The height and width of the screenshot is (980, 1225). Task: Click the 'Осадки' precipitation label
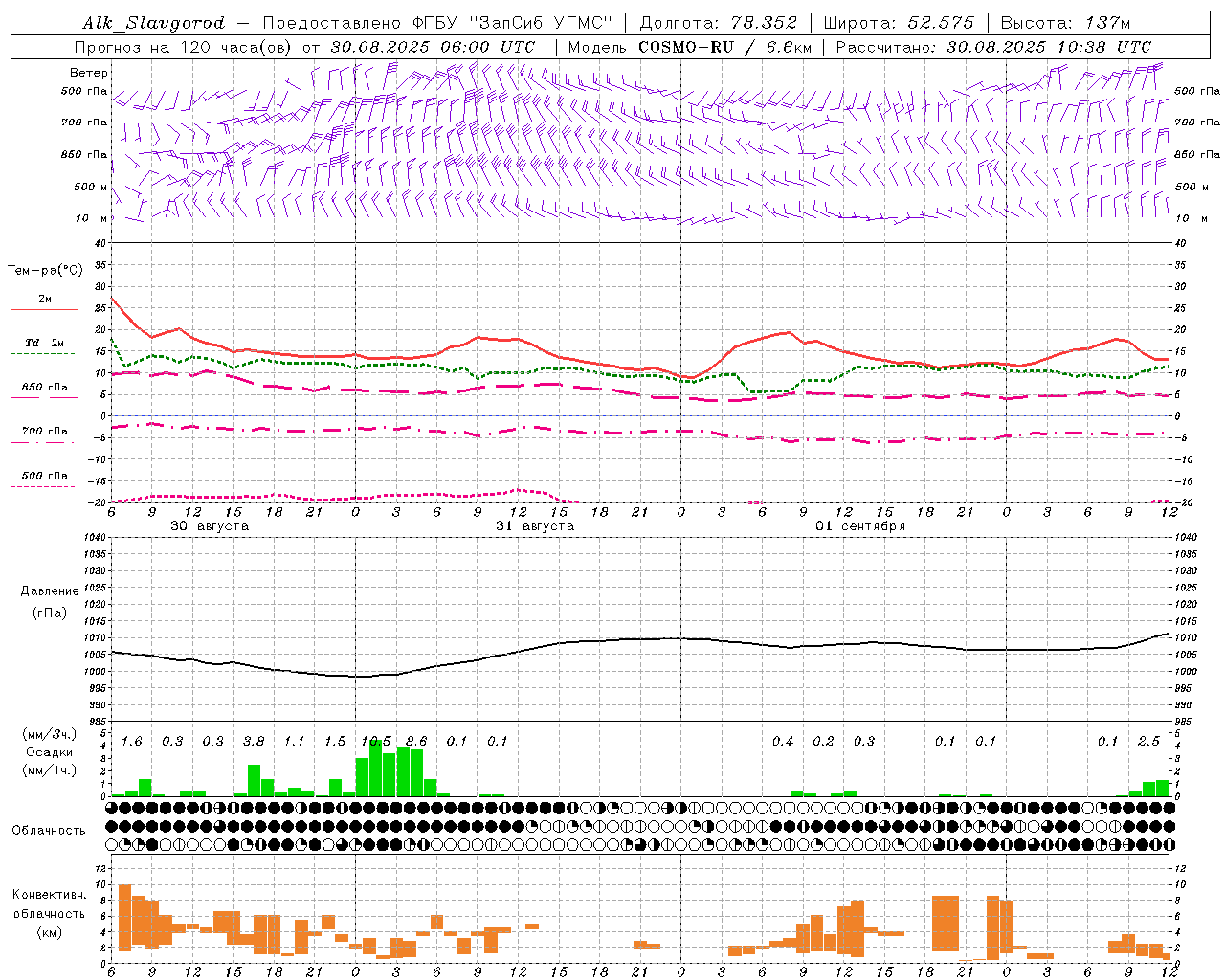tap(49, 752)
